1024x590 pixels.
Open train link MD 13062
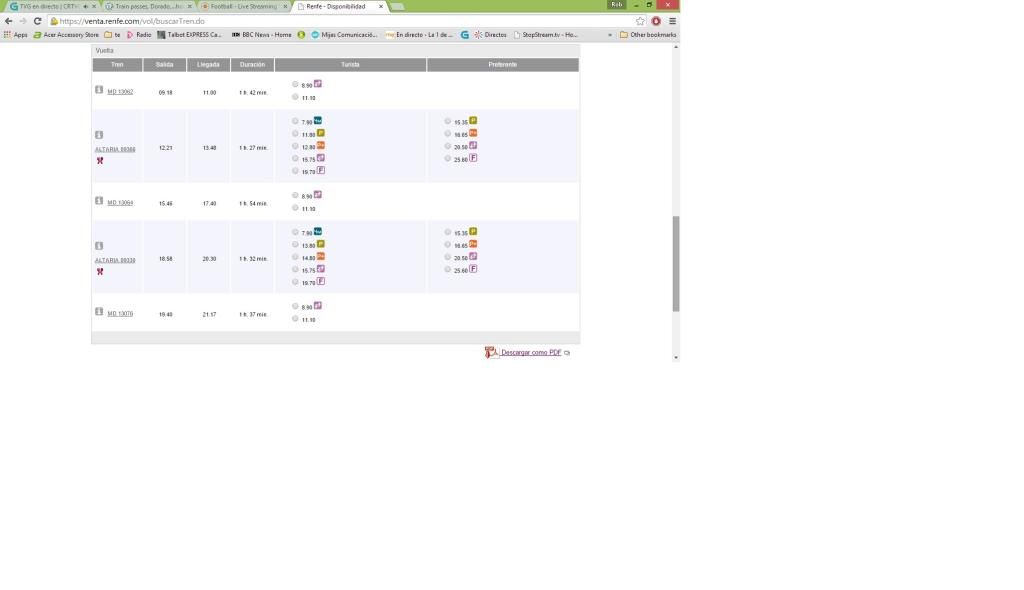click(x=120, y=92)
